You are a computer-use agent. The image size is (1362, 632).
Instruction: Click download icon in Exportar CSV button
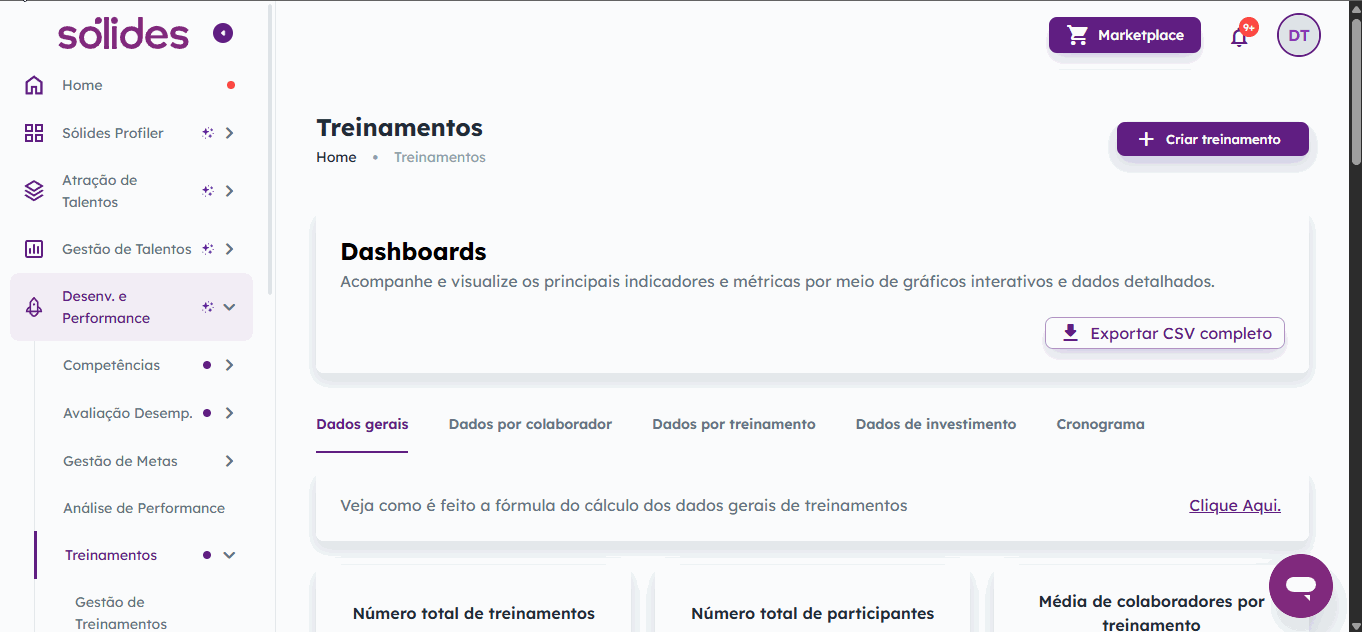(1070, 333)
